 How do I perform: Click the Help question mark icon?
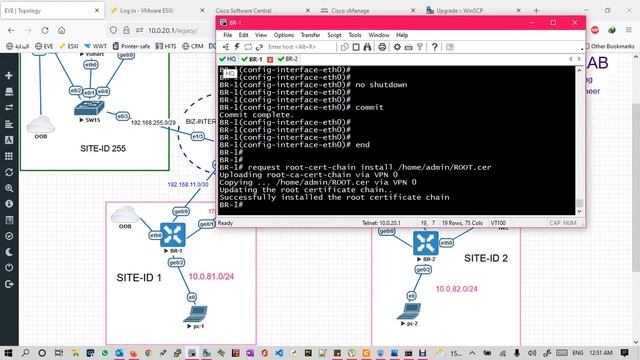(x=434, y=47)
